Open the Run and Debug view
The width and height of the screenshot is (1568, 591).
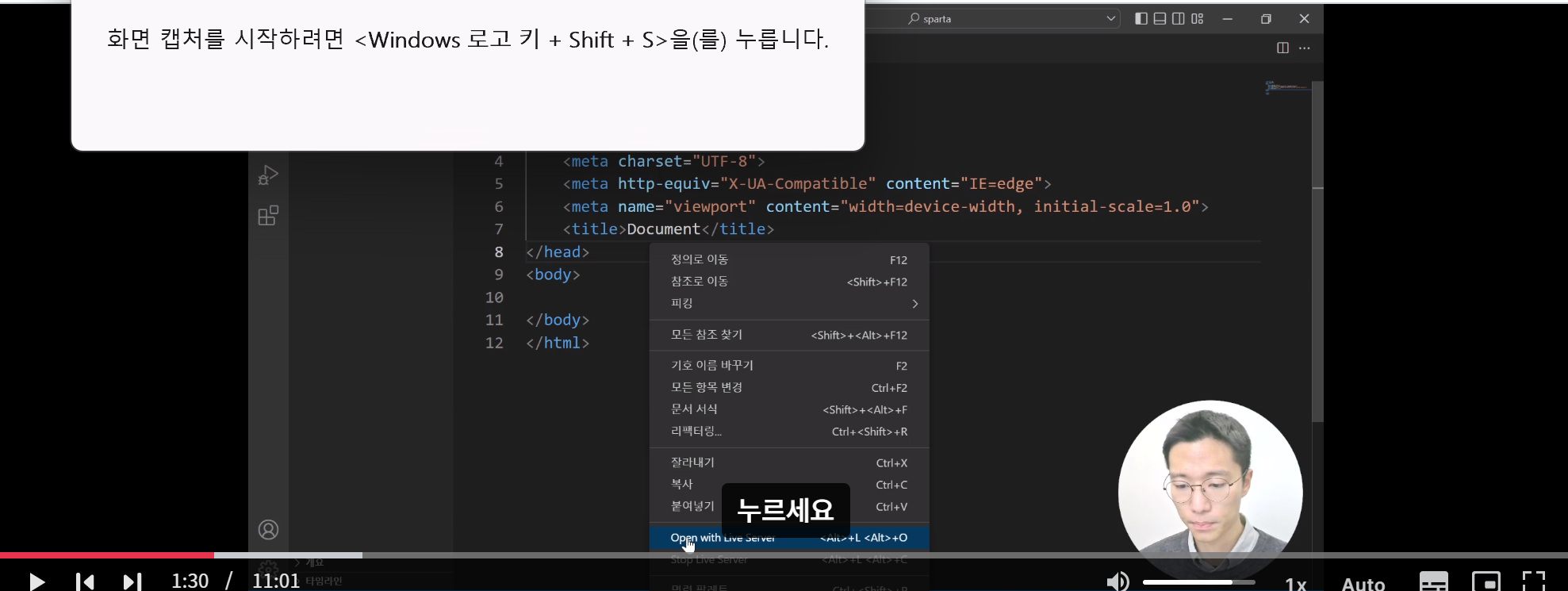coord(268,175)
